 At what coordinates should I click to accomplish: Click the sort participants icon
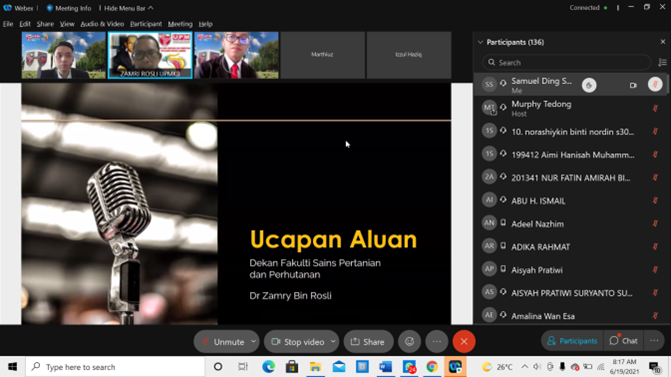[x=662, y=62]
